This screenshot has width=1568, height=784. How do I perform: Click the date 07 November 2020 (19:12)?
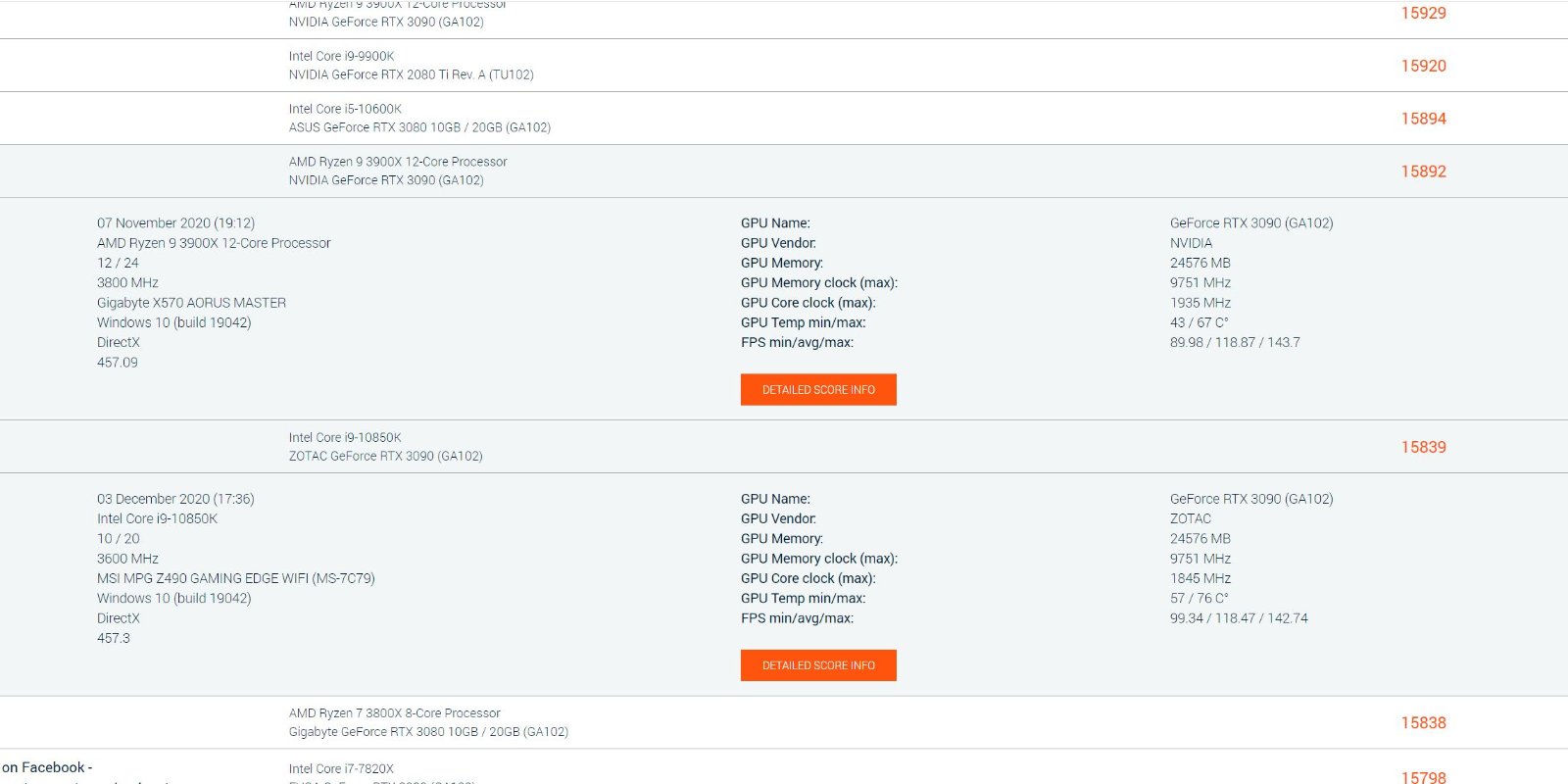175,223
